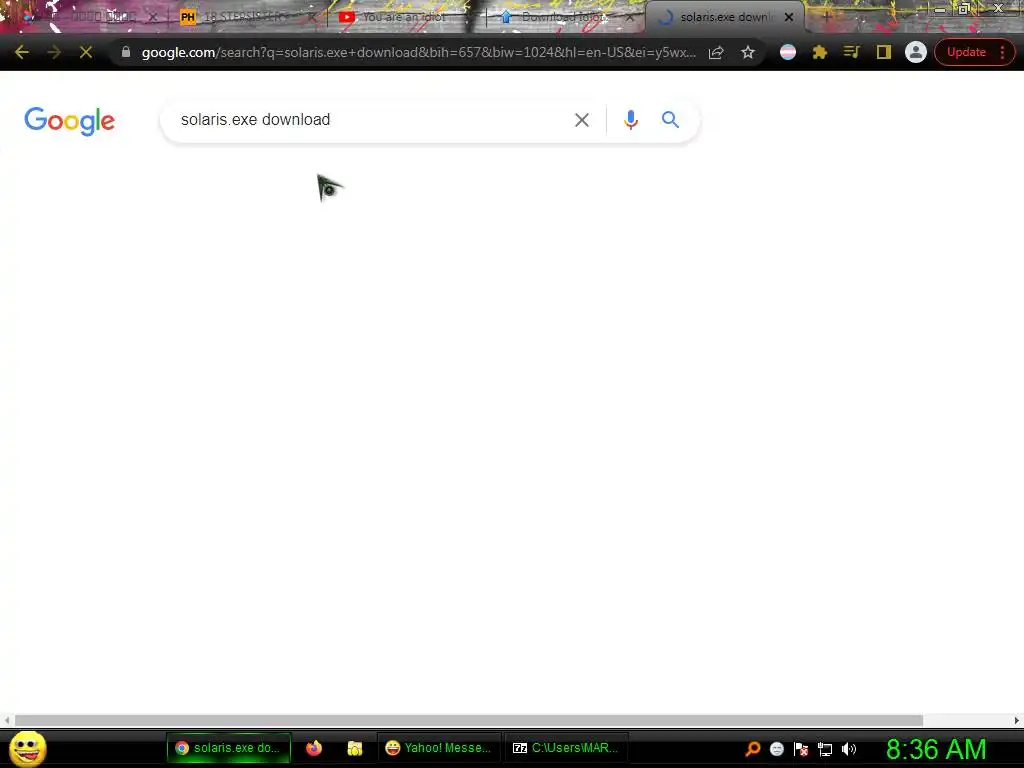View site info via lock icon

click(126, 52)
